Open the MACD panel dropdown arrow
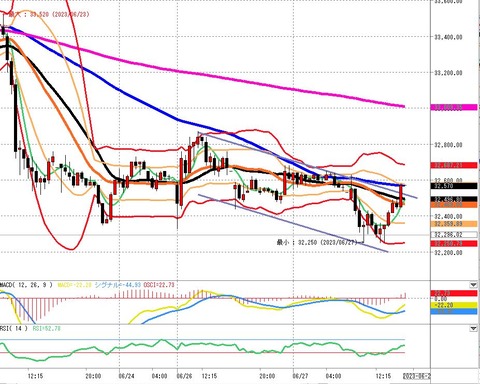The height and width of the screenshot is (384, 480). click(x=473, y=285)
